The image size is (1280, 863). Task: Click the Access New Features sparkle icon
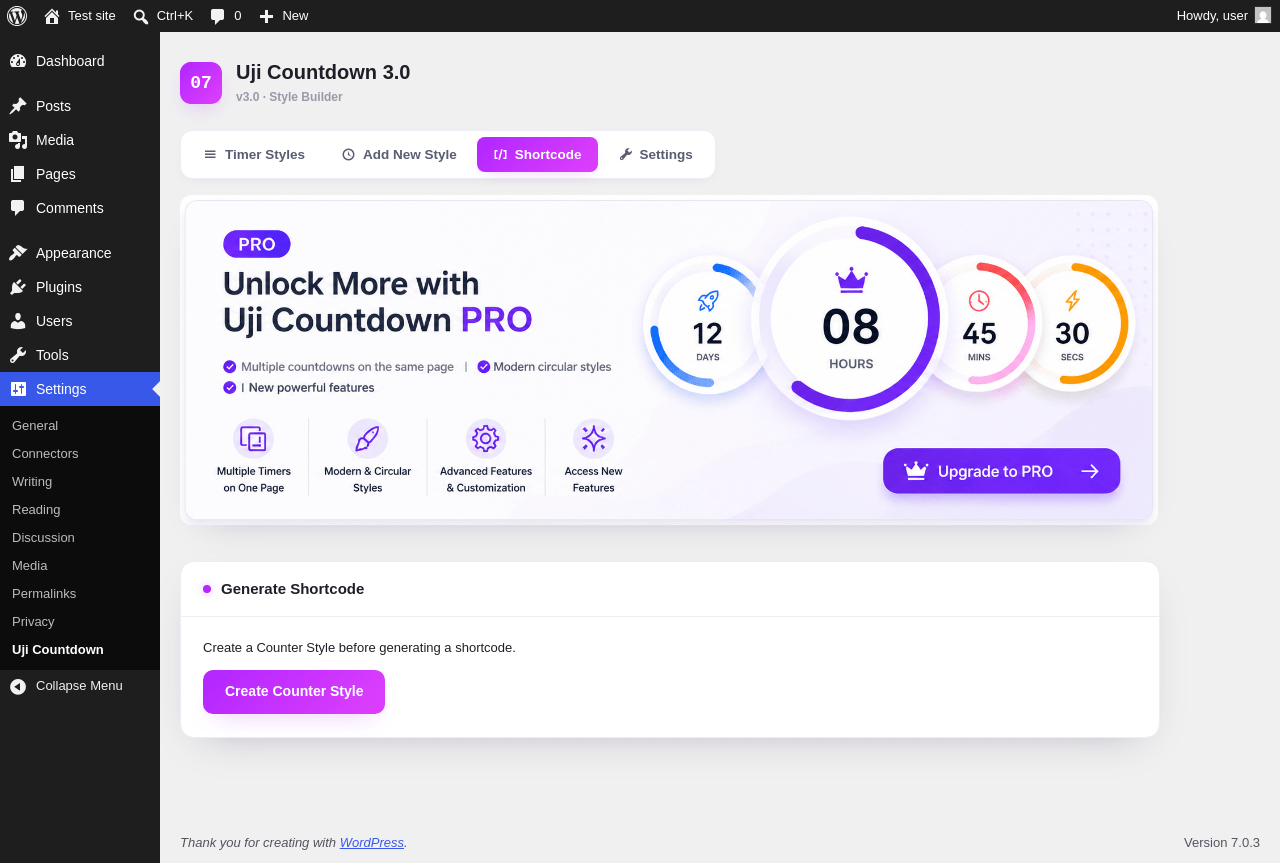coord(594,439)
